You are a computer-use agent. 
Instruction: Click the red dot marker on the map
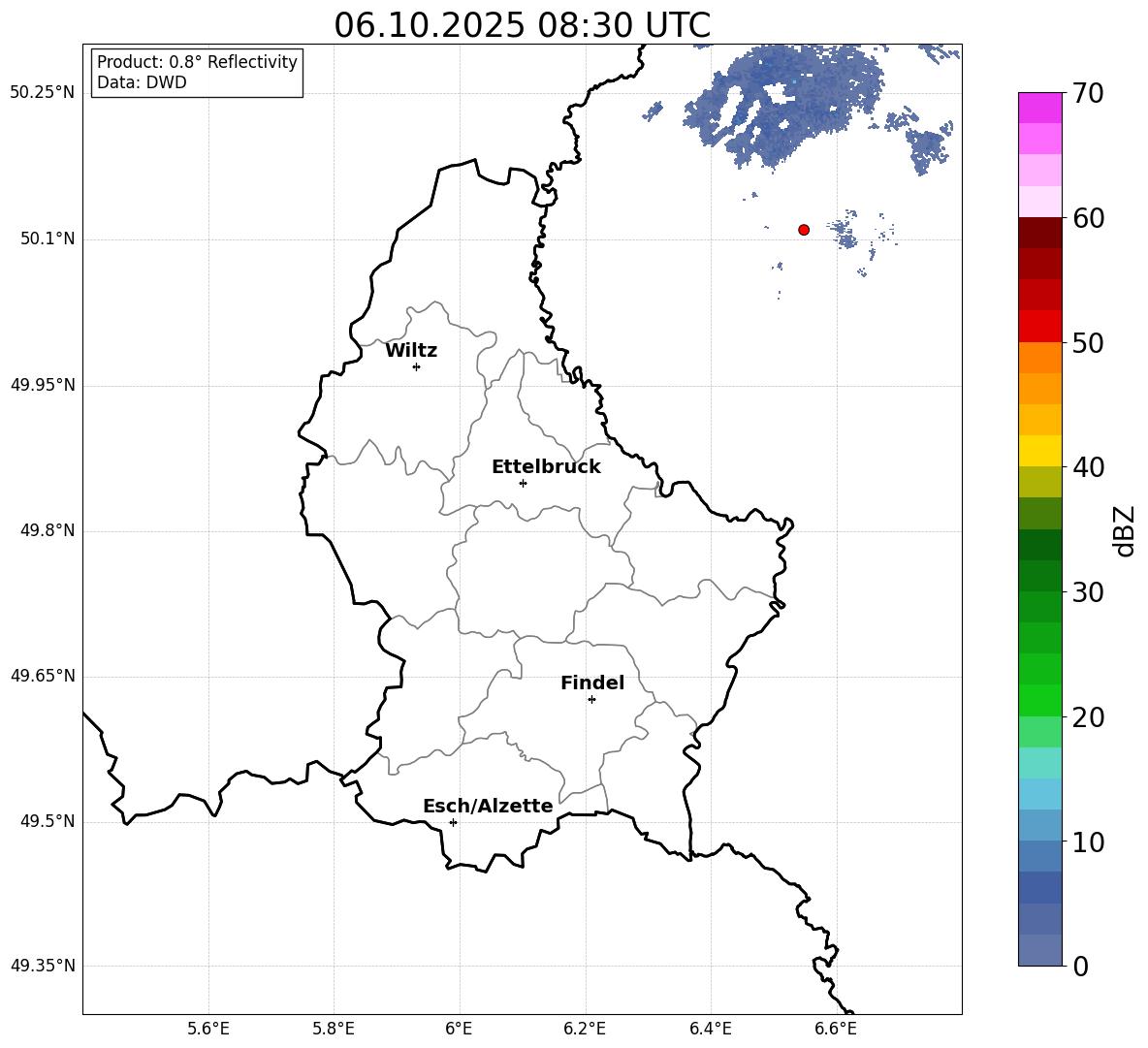804,230
